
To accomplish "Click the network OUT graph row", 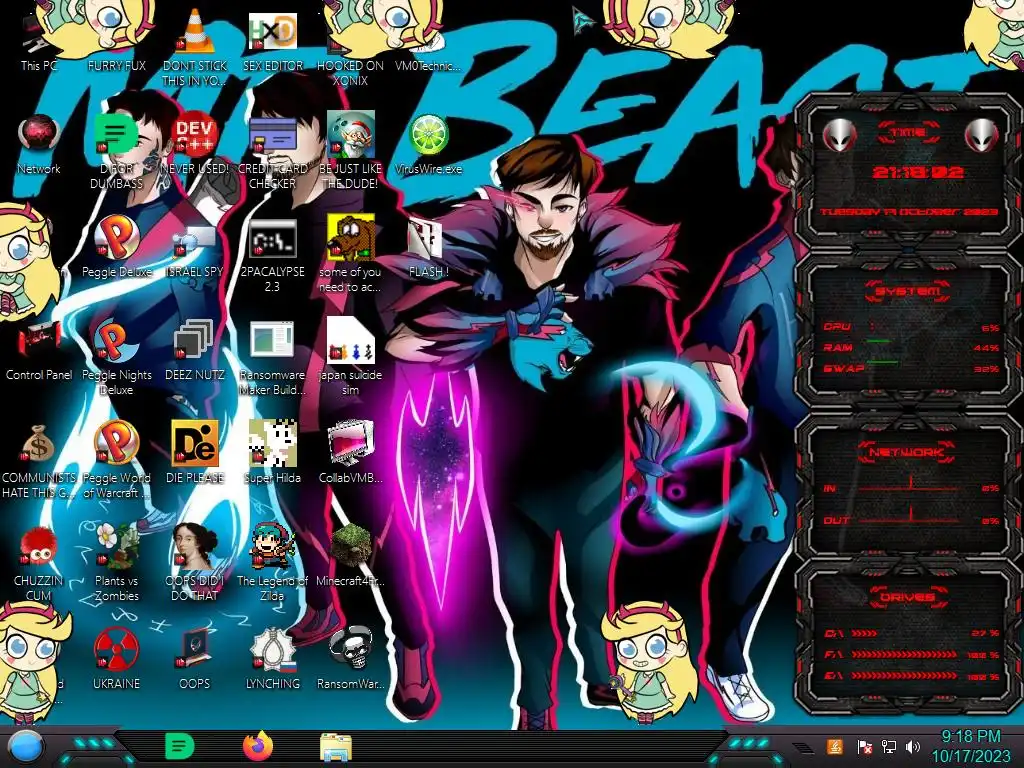I will pos(911,519).
